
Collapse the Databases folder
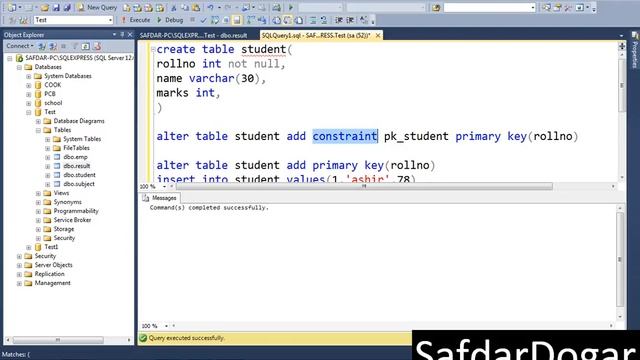[19, 67]
